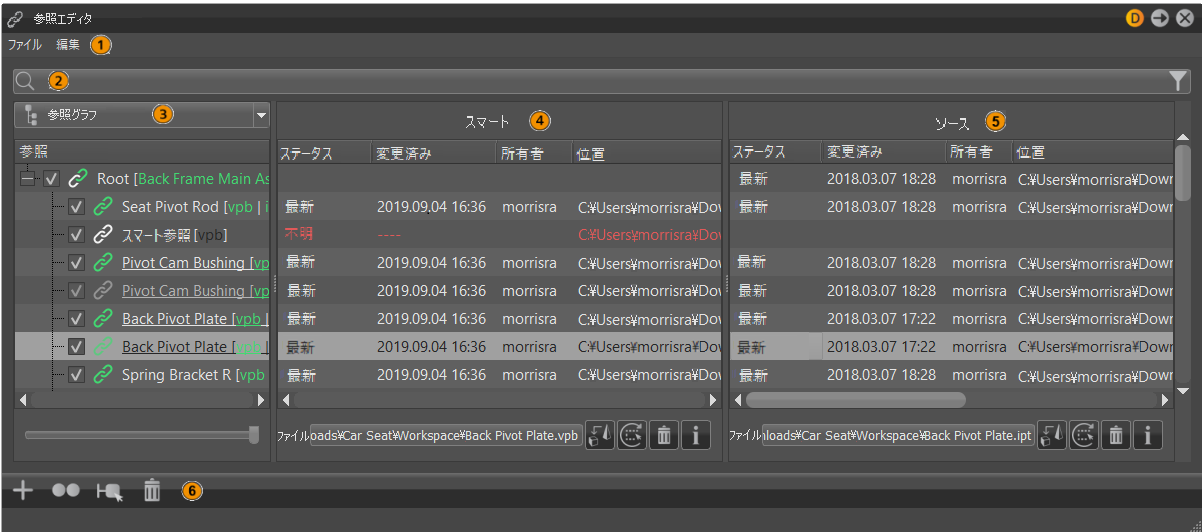Sort ソース table by 位置 column
Image resolution: width=1202 pixels, height=532 pixels.
click(1092, 152)
